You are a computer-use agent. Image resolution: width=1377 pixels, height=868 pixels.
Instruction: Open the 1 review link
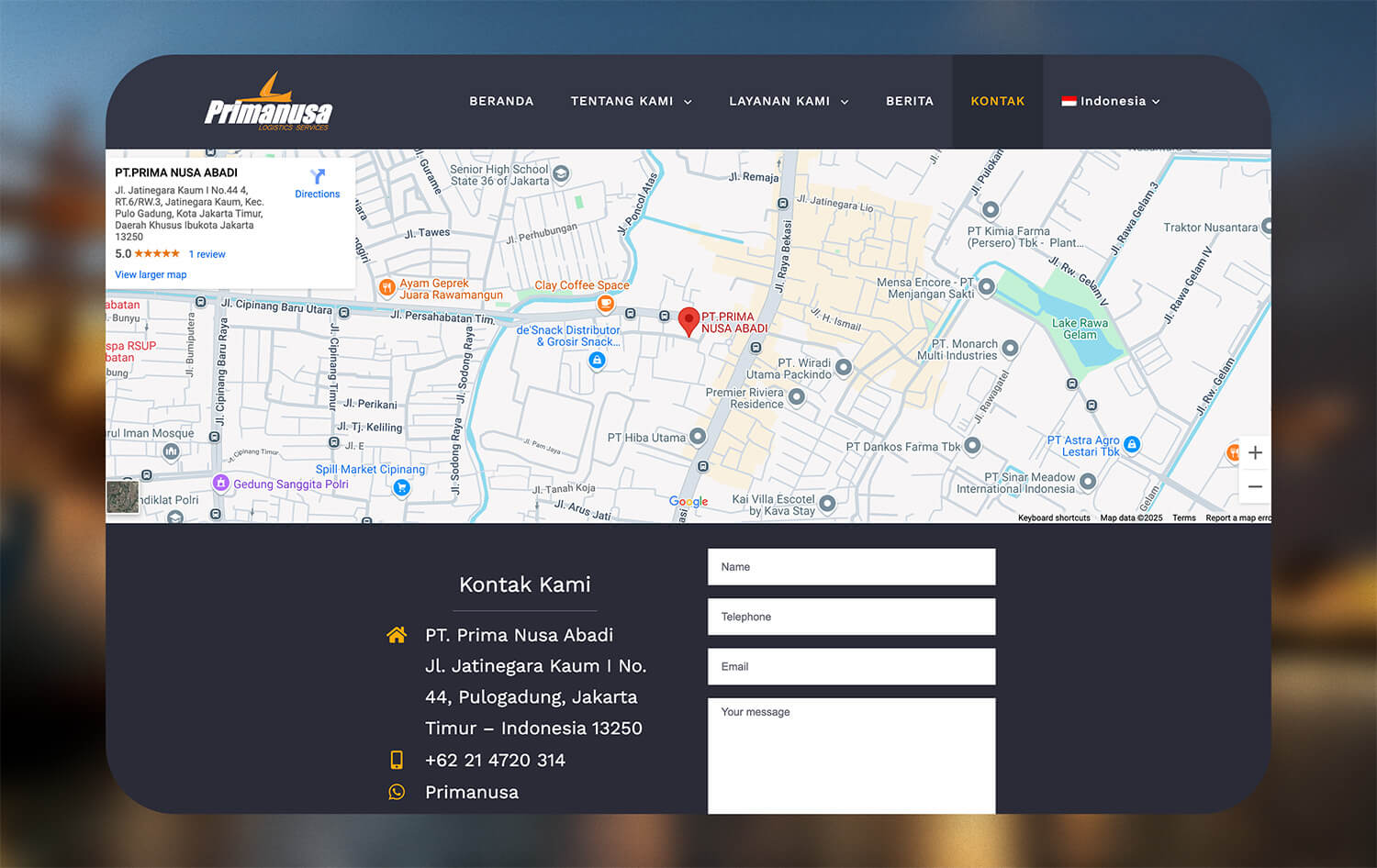[207, 254]
